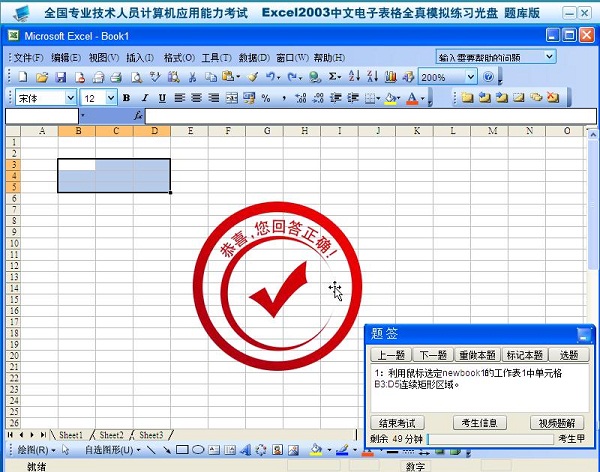Expand the Borders dropdown arrow
This screenshot has width=600, height=472.
[x=378, y=99]
